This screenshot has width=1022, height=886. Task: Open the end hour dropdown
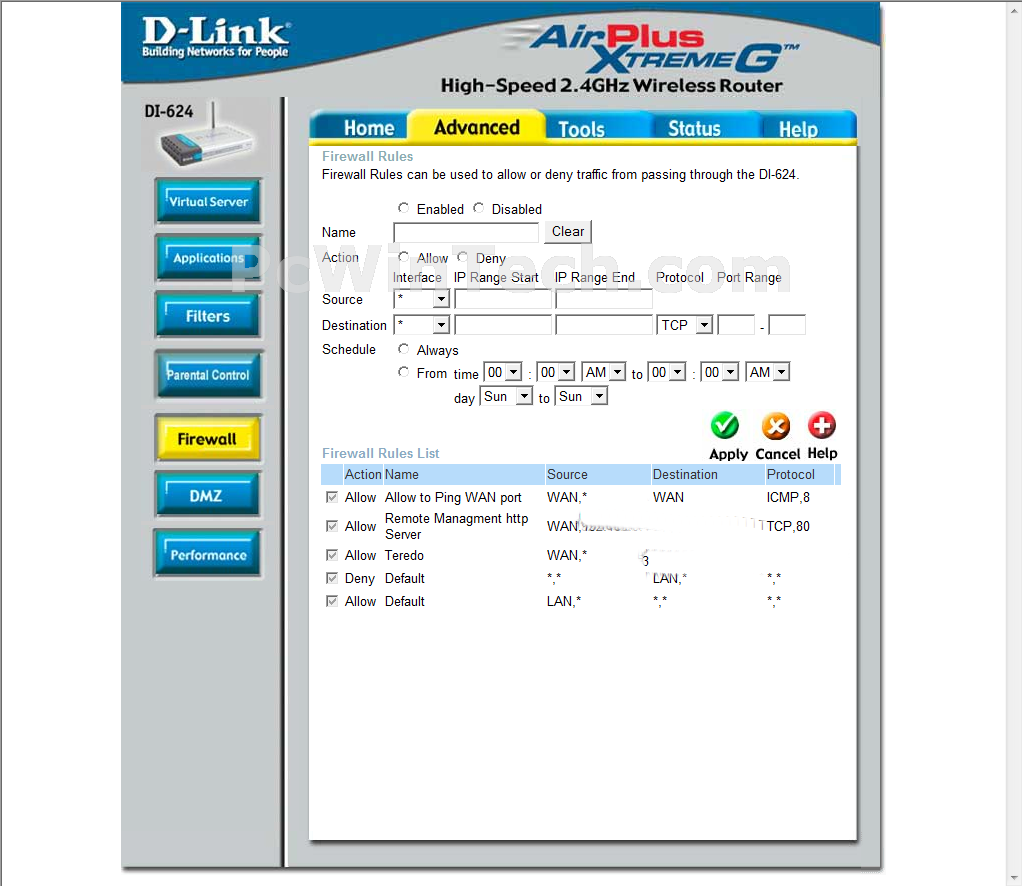(667, 372)
